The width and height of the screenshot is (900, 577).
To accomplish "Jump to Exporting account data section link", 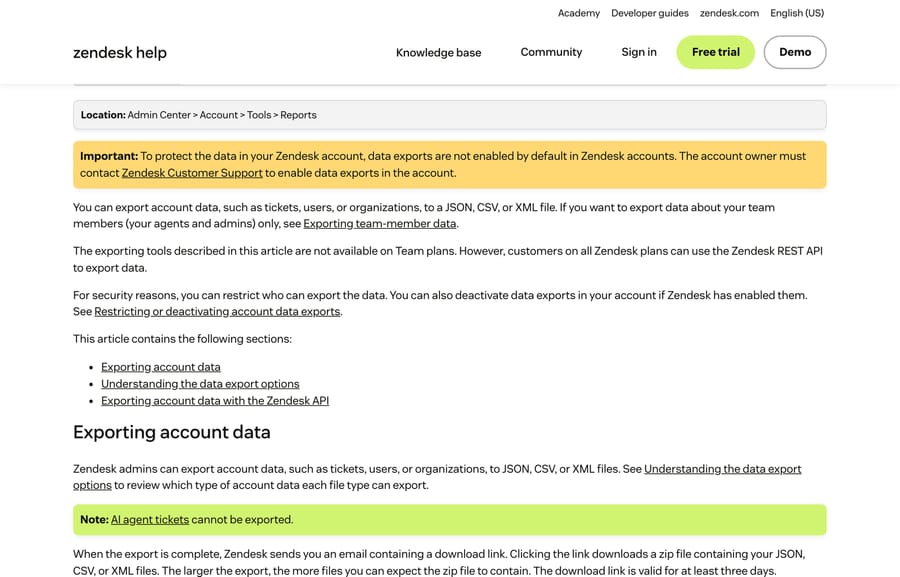I will 161,367.
